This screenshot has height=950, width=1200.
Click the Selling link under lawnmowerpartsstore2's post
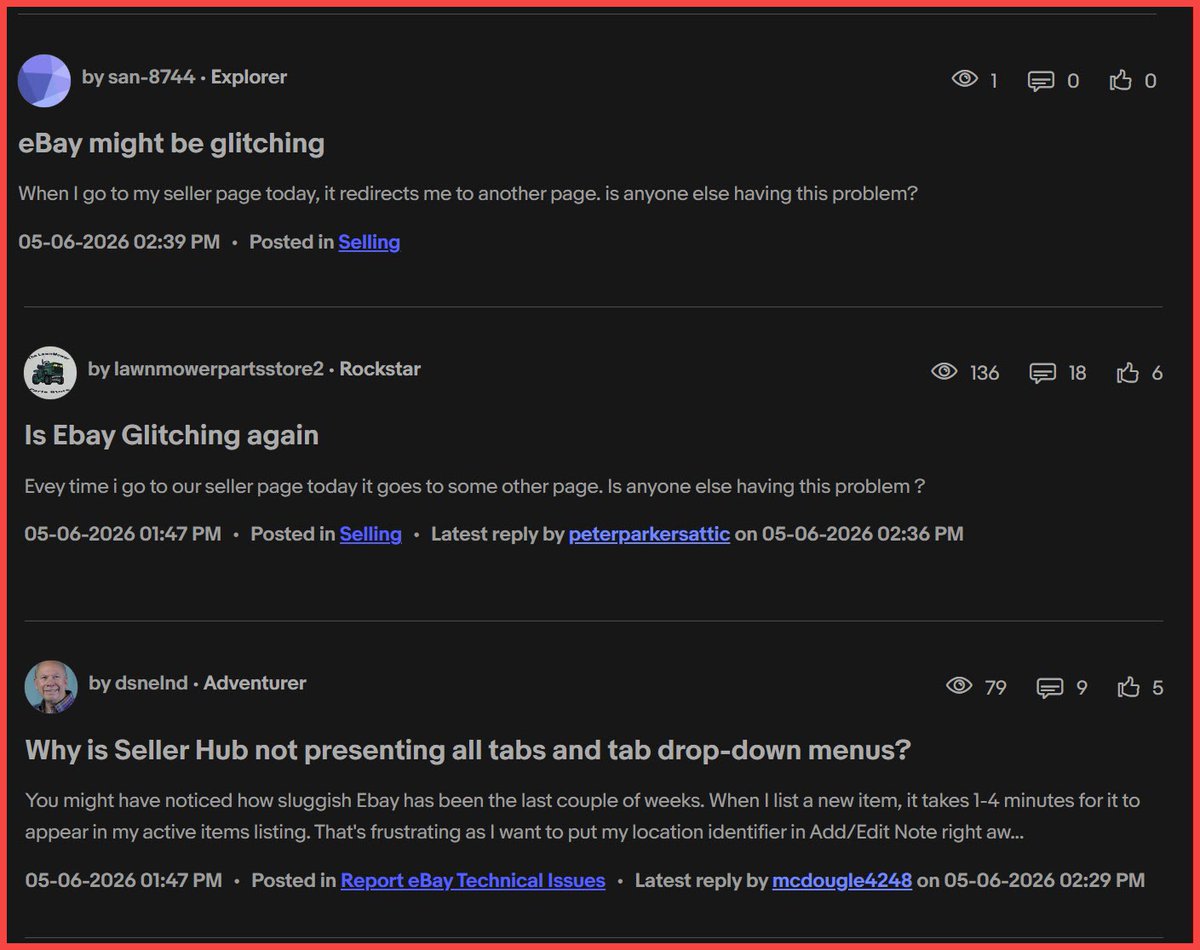coord(370,534)
